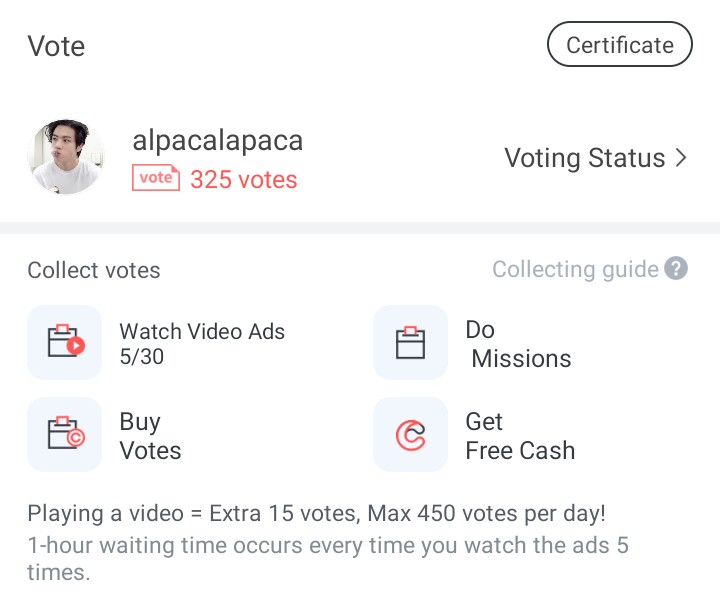Open the alpacalapaca profile photo
This screenshot has width=720, height=603.
point(65,157)
